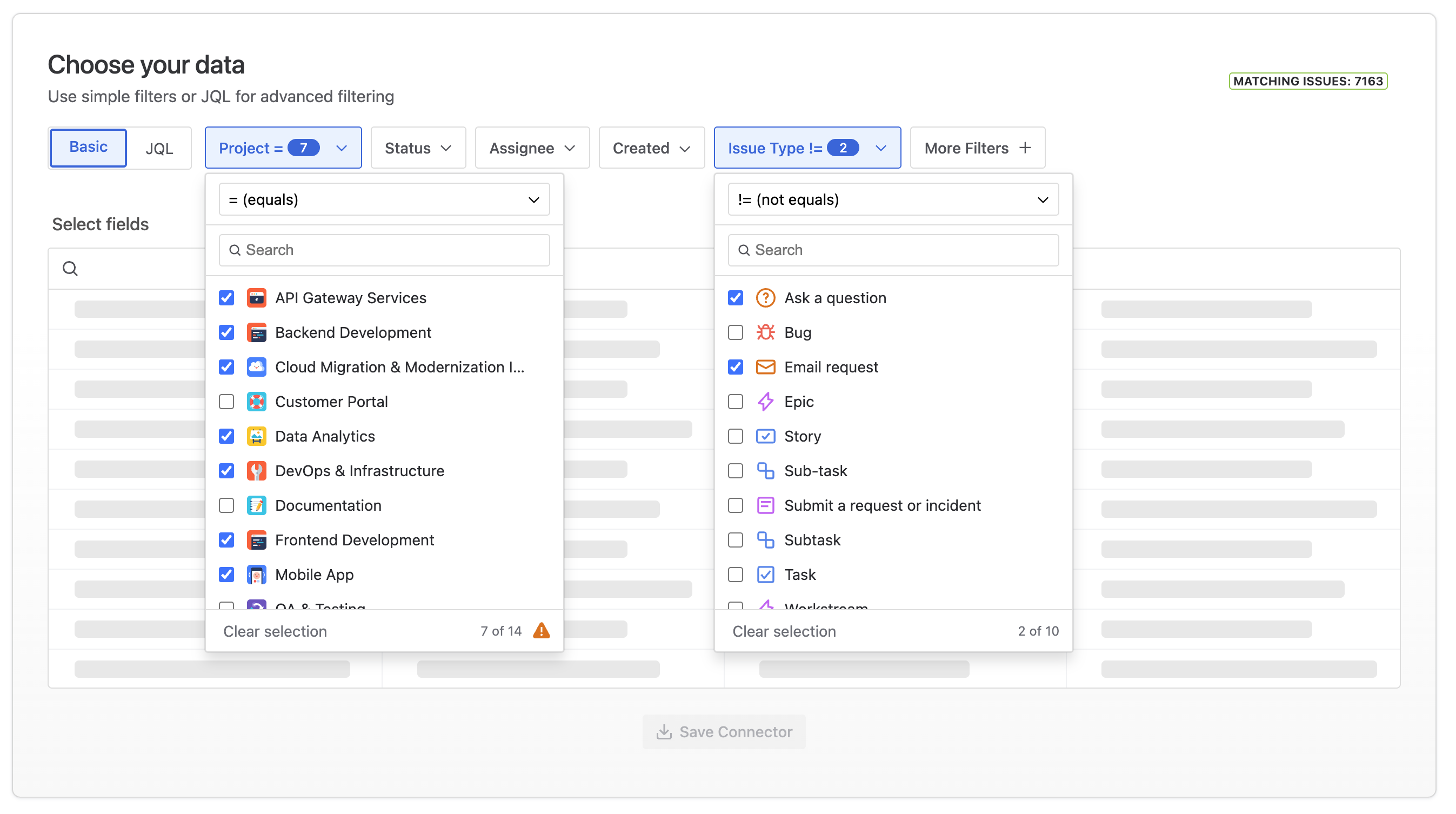Click the magnifier icon in Select fields search
The height and width of the screenshot is (814, 1456).
70,269
